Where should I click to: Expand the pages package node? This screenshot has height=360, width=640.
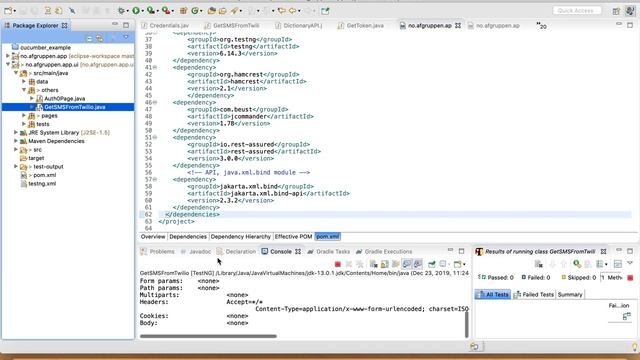24,116
